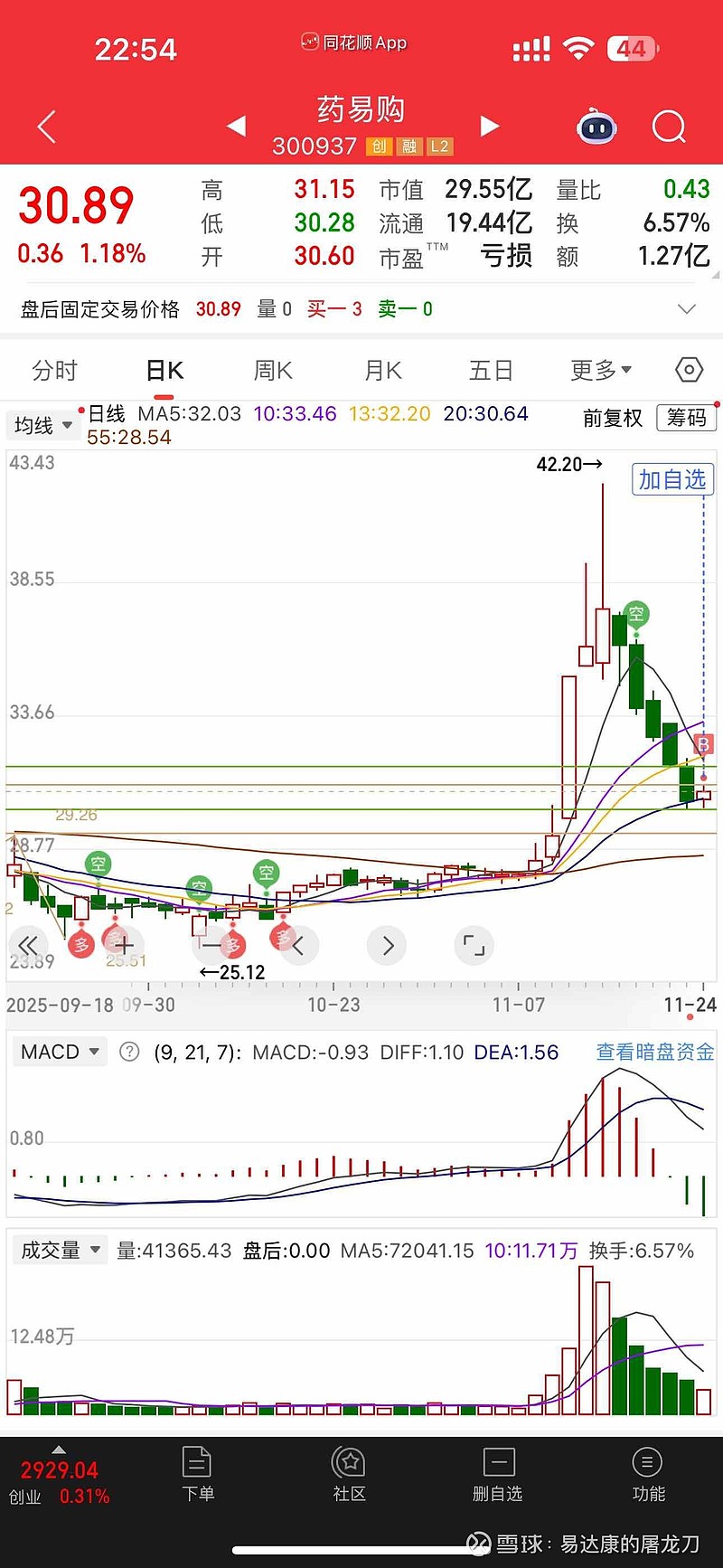The width and height of the screenshot is (723, 1568).
Task: Go back with the left chevron arrow
Action: pos(47,127)
